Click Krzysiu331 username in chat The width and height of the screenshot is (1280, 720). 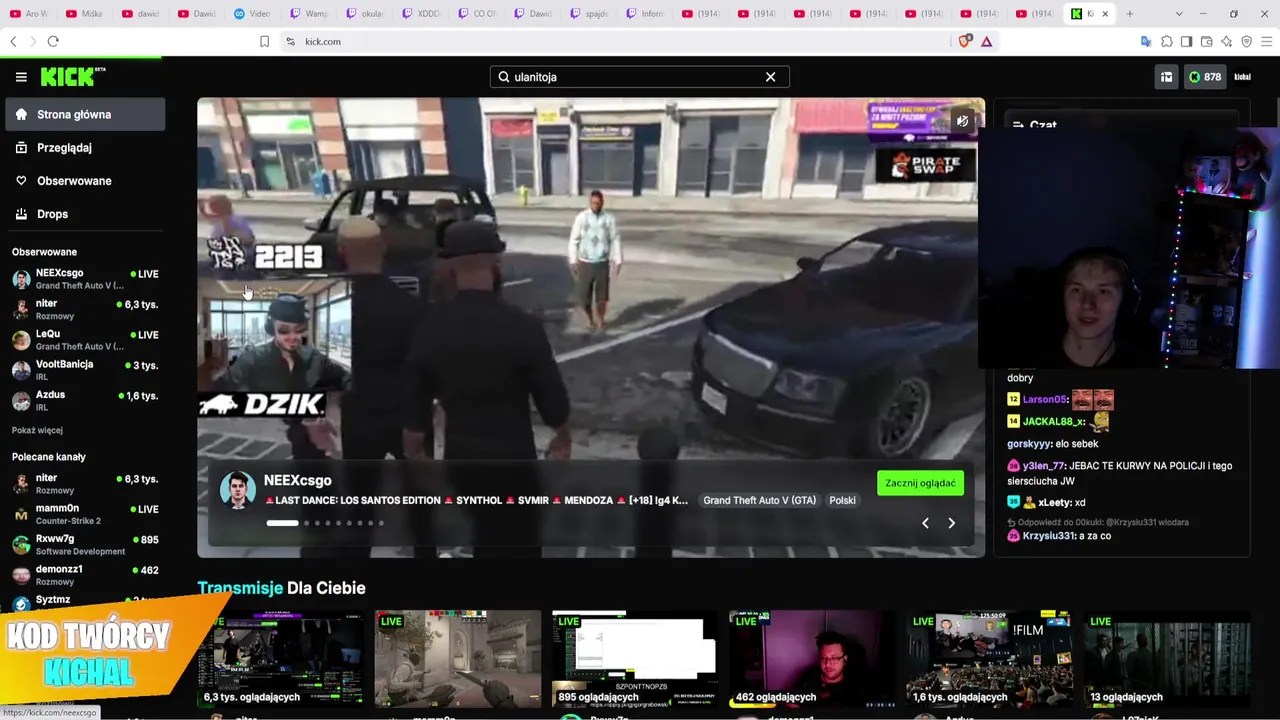[1048, 536]
